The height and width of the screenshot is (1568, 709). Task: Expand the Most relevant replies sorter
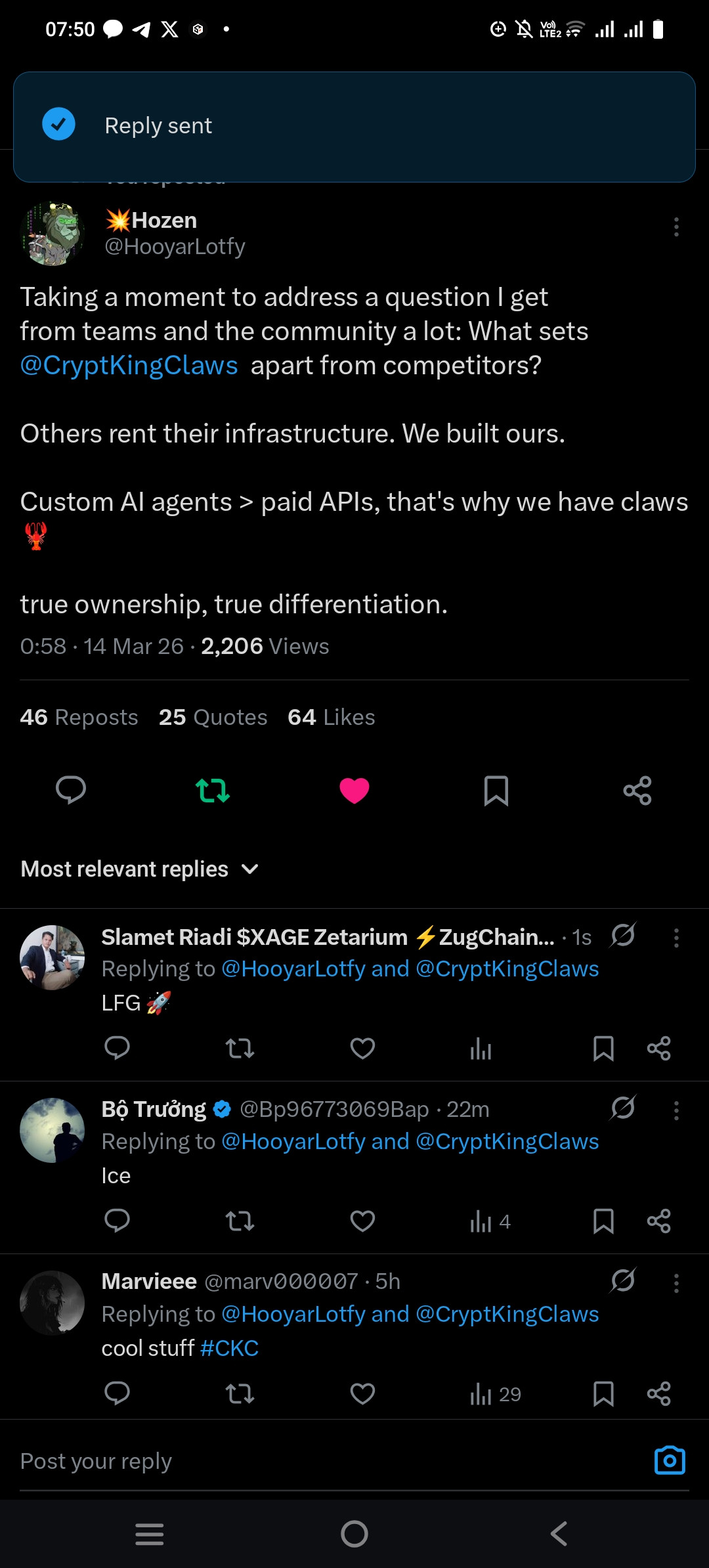tap(140, 869)
